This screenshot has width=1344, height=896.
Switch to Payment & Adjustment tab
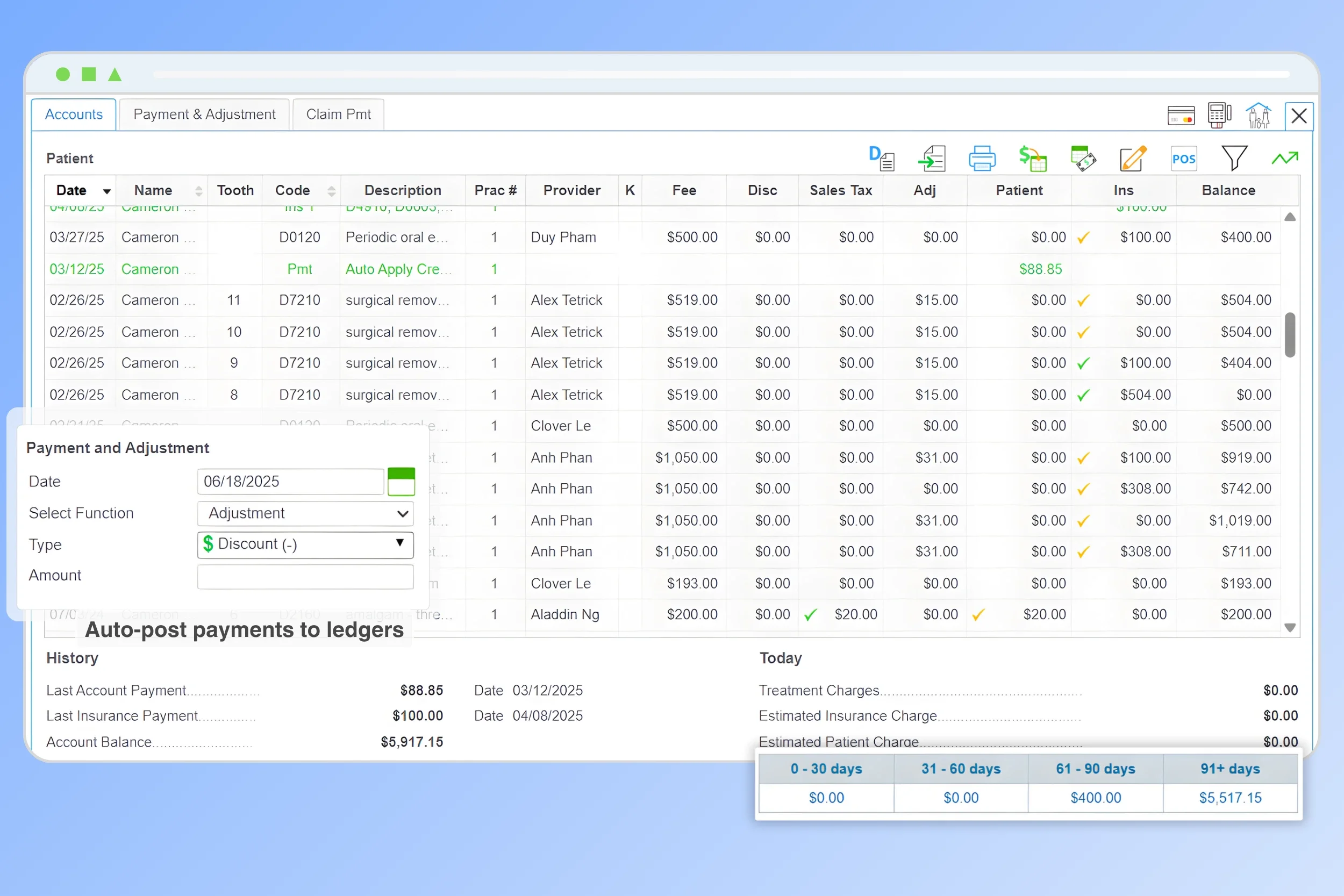click(x=204, y=115)
